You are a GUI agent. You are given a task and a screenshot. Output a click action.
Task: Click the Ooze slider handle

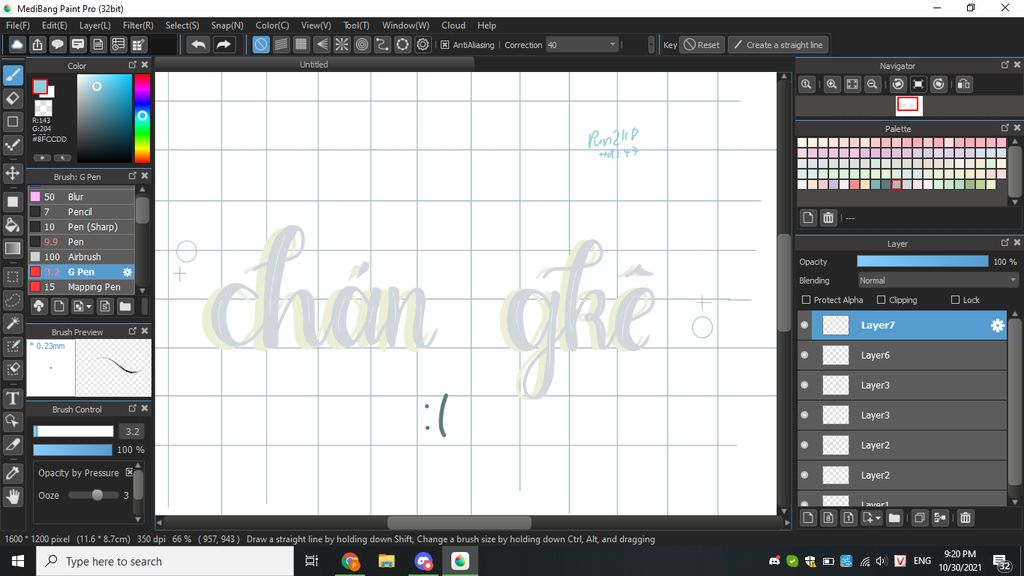pos(97,495)
